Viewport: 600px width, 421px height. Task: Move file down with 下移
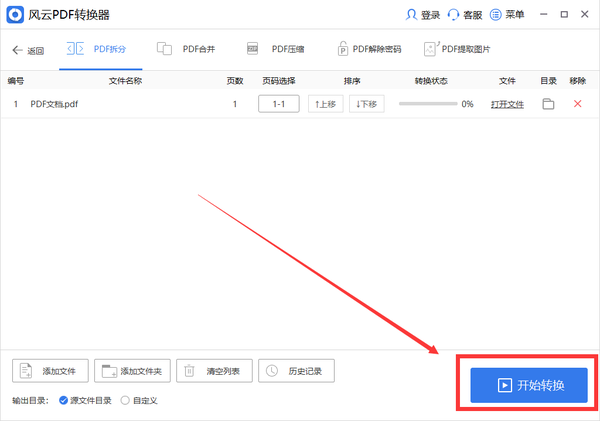coord(366,103)
